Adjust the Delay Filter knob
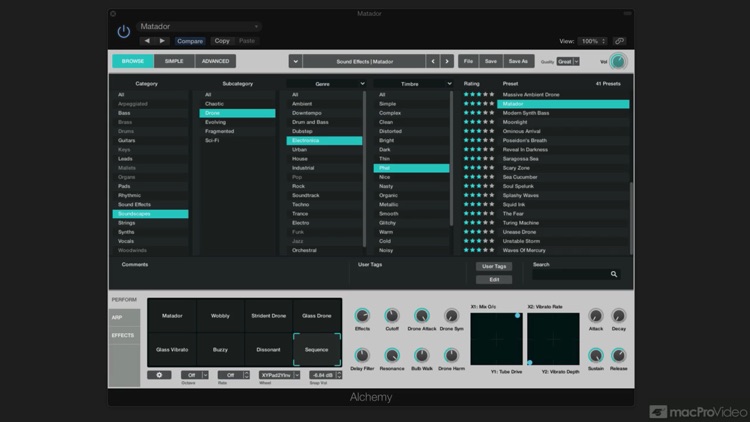The image size is (750, 422). tap(362, 355)
